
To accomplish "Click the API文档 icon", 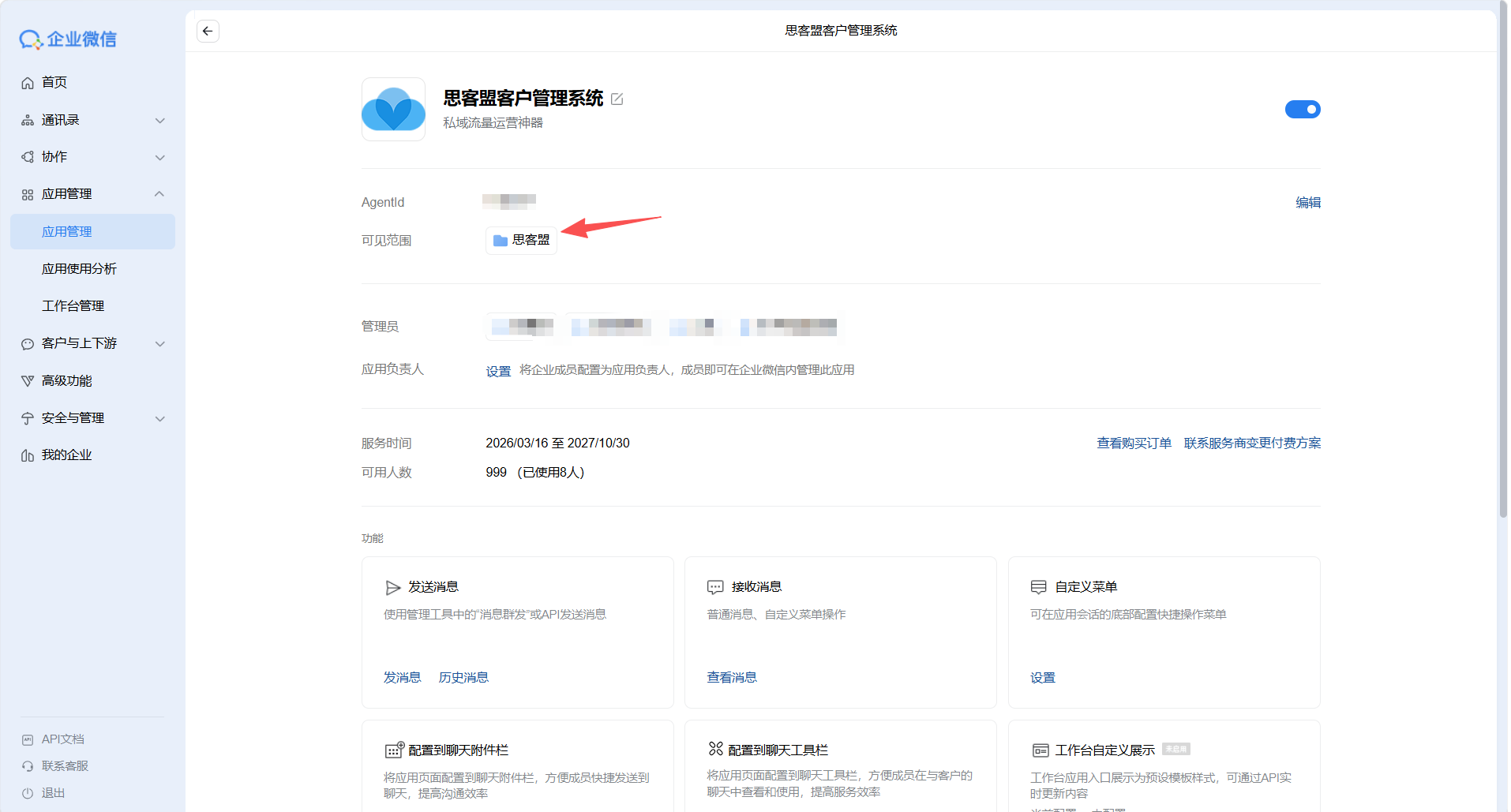I will pos(28,739).
